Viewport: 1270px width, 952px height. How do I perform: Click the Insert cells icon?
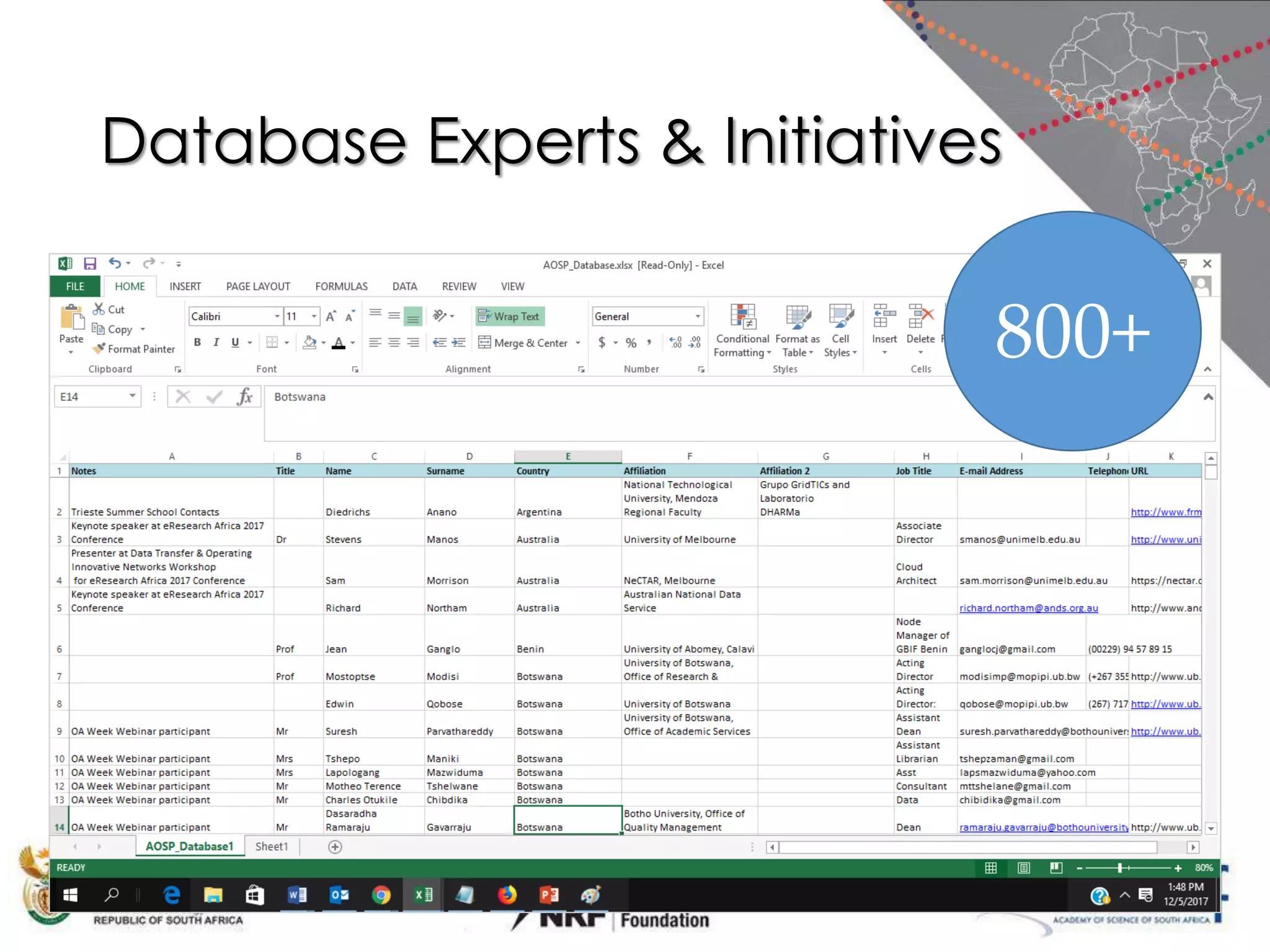(884, 316)
